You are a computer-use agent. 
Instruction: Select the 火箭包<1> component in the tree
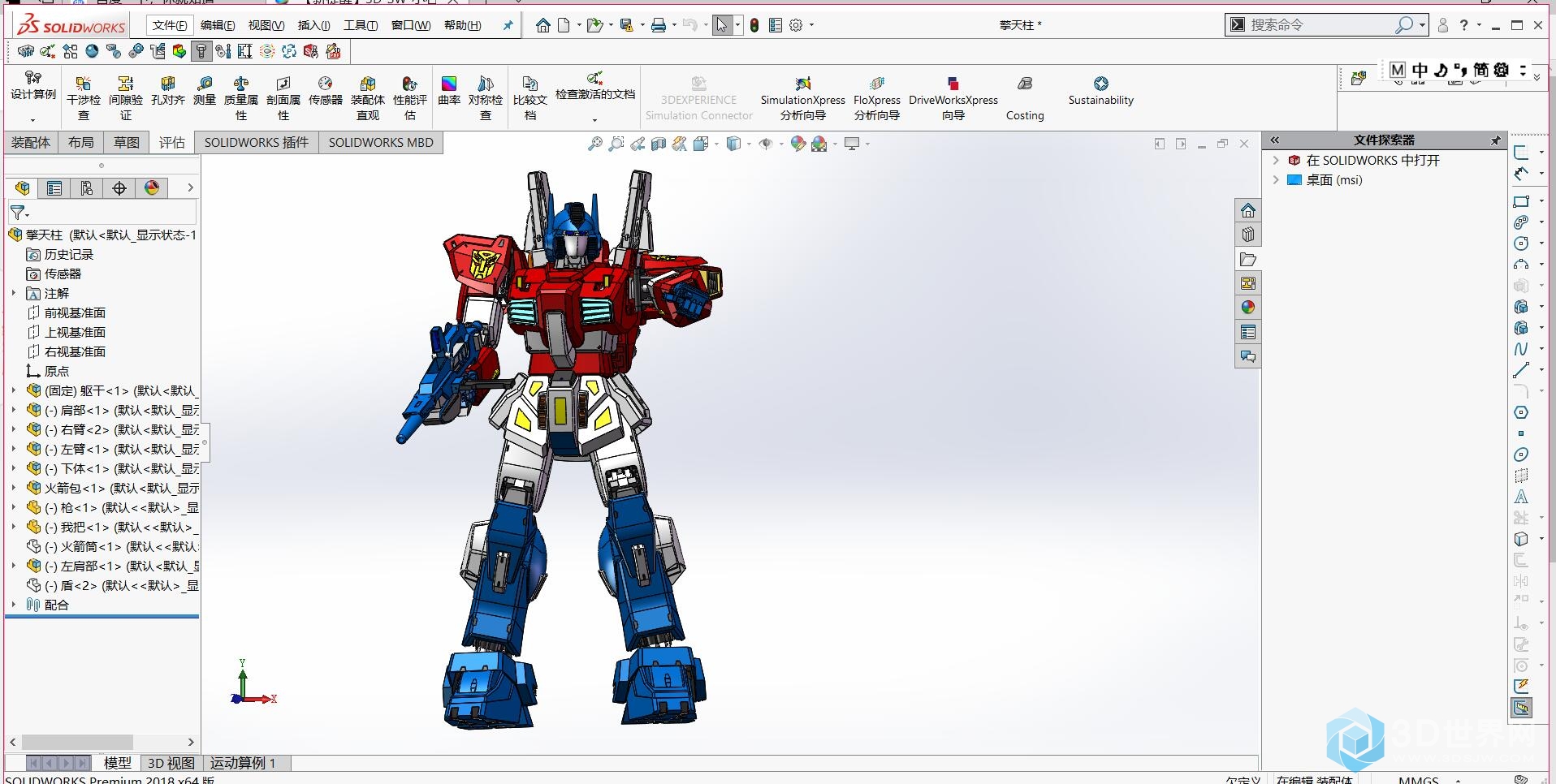(112, 488)
